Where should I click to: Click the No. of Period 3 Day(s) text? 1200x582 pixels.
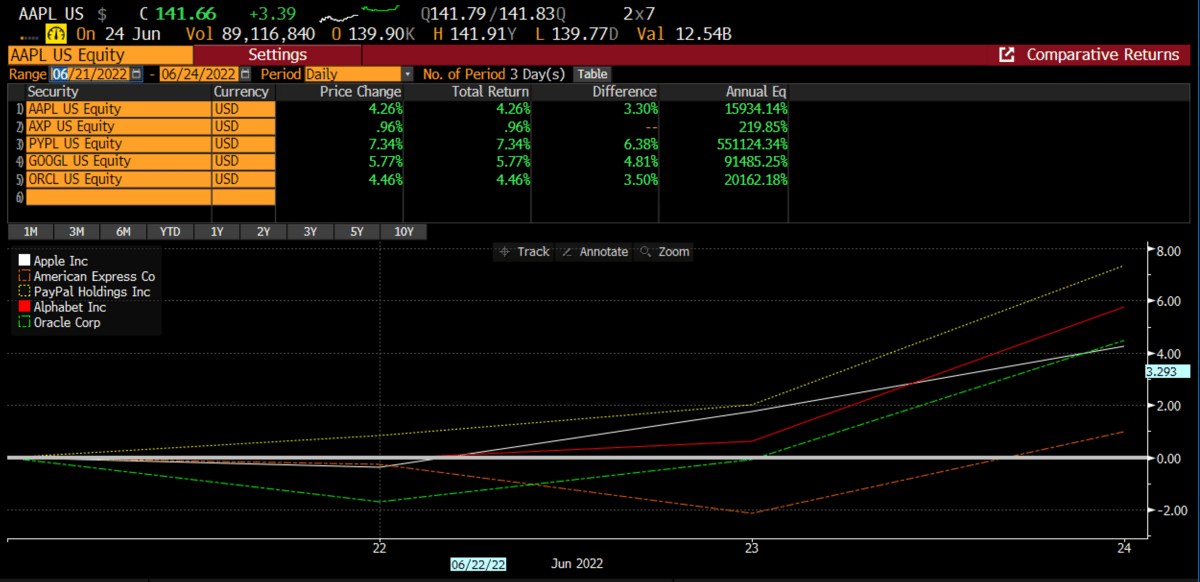(x=494, y=74)
